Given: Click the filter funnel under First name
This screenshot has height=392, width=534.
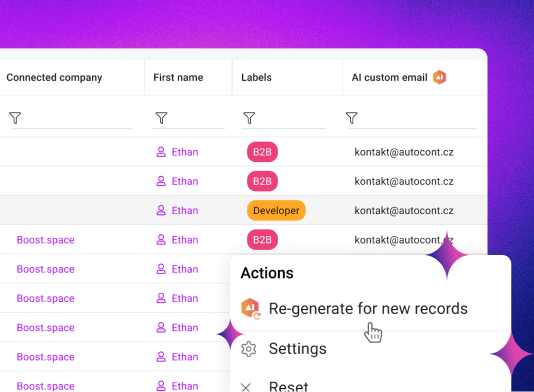Looking at the screenshot, I should (161, 118).
